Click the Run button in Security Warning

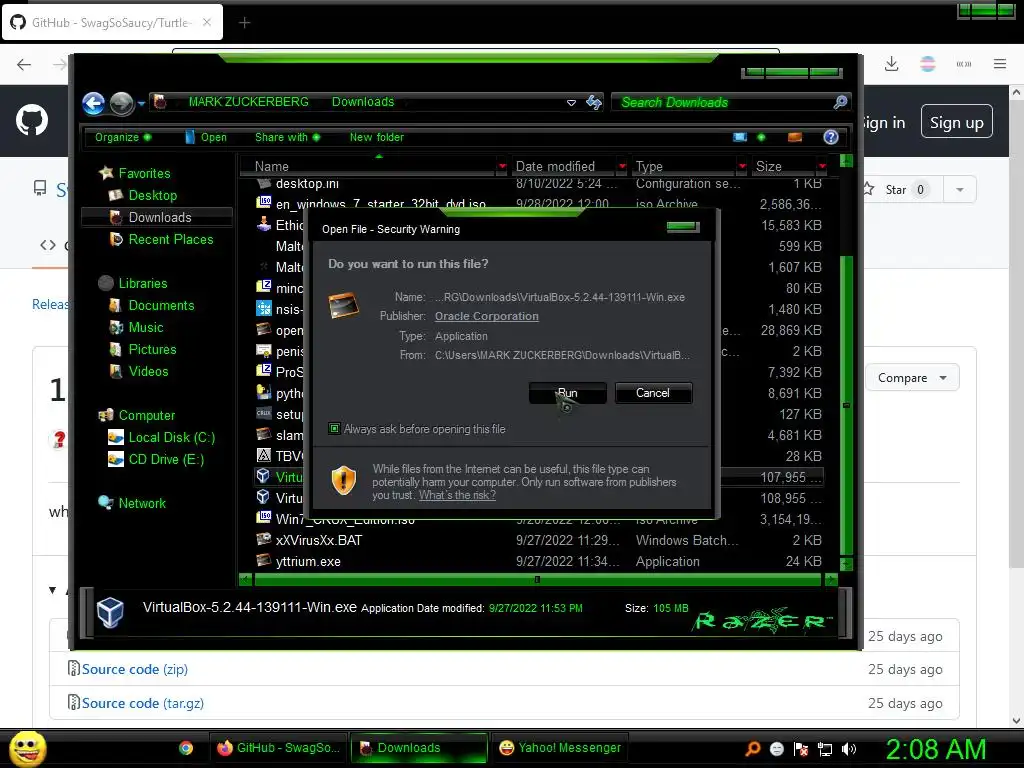[x=567, y=392]
